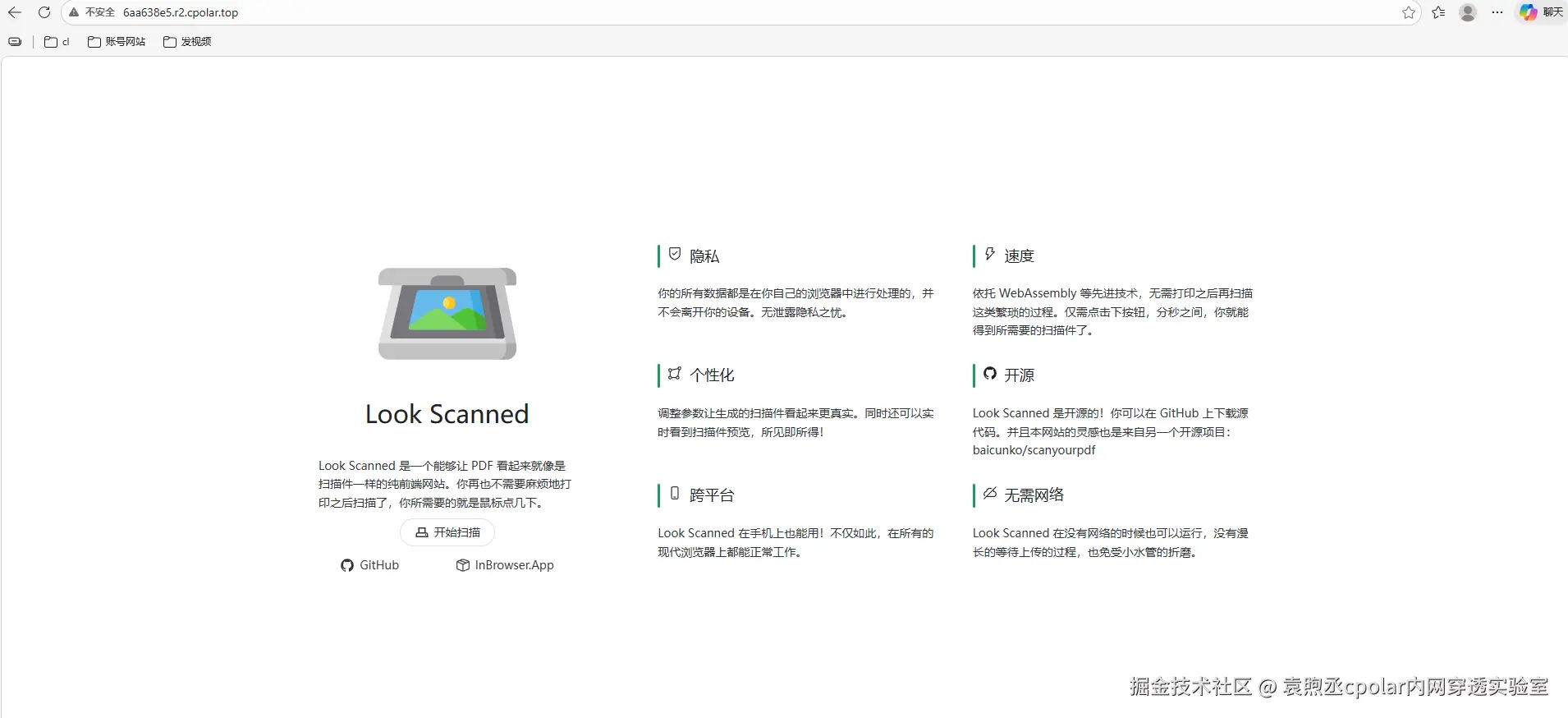
Task: Bookmark this page with the star icon
Action: click(x=1409, y=12)
